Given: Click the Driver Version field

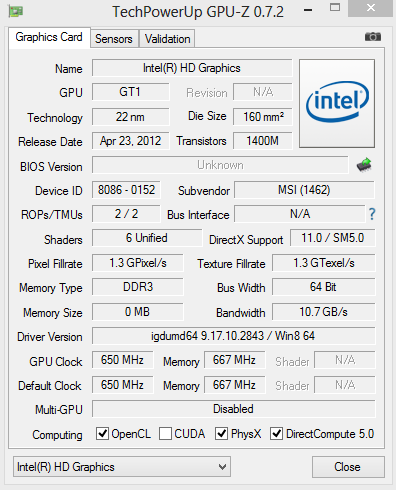Looking at the screenshot, I should click(x=233, y=336).
